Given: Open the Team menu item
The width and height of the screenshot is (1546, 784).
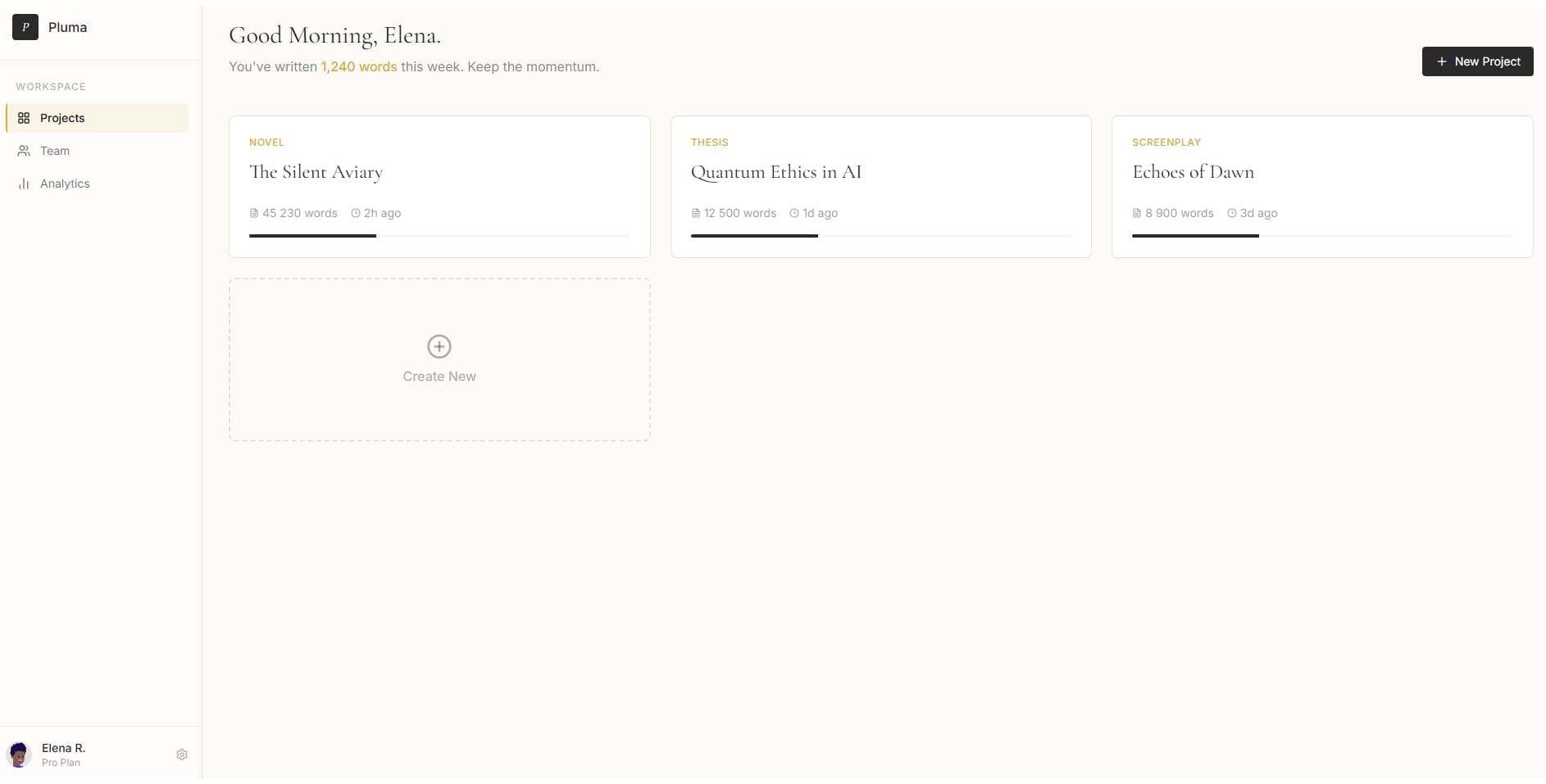Looking at the screenshot, I should pos(55,151).
